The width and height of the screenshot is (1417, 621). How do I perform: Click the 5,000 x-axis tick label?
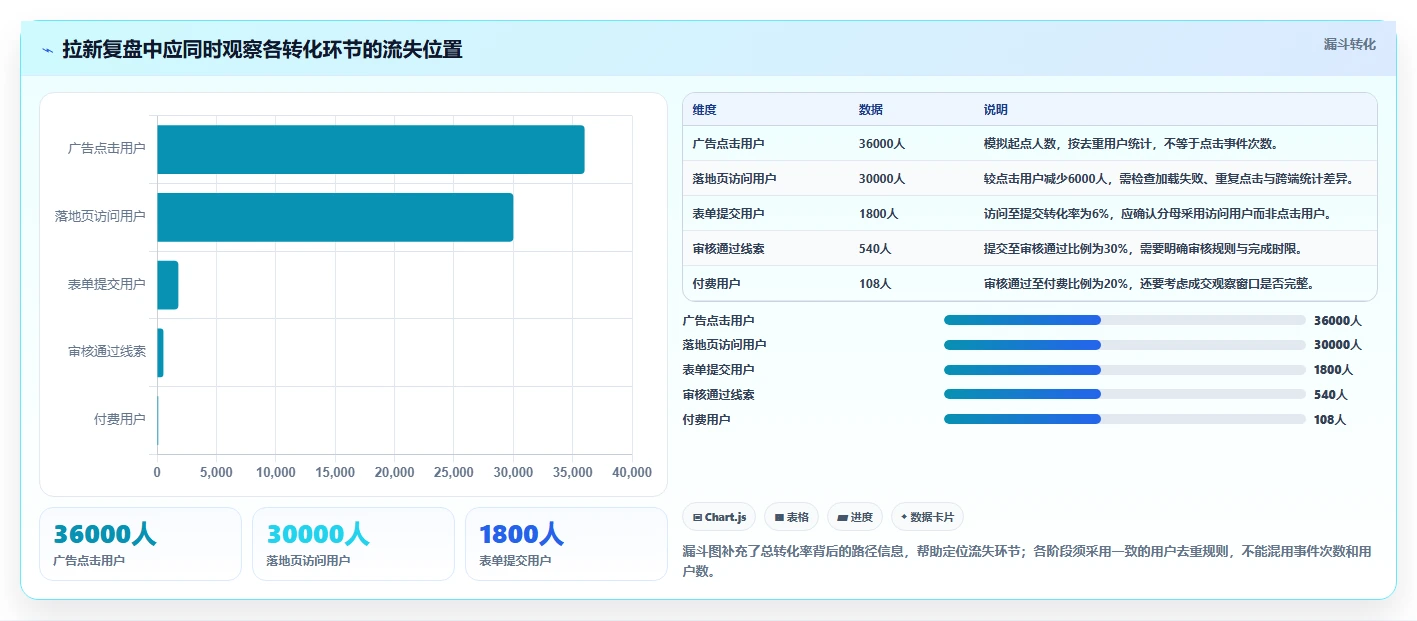(x=216, y=472)
